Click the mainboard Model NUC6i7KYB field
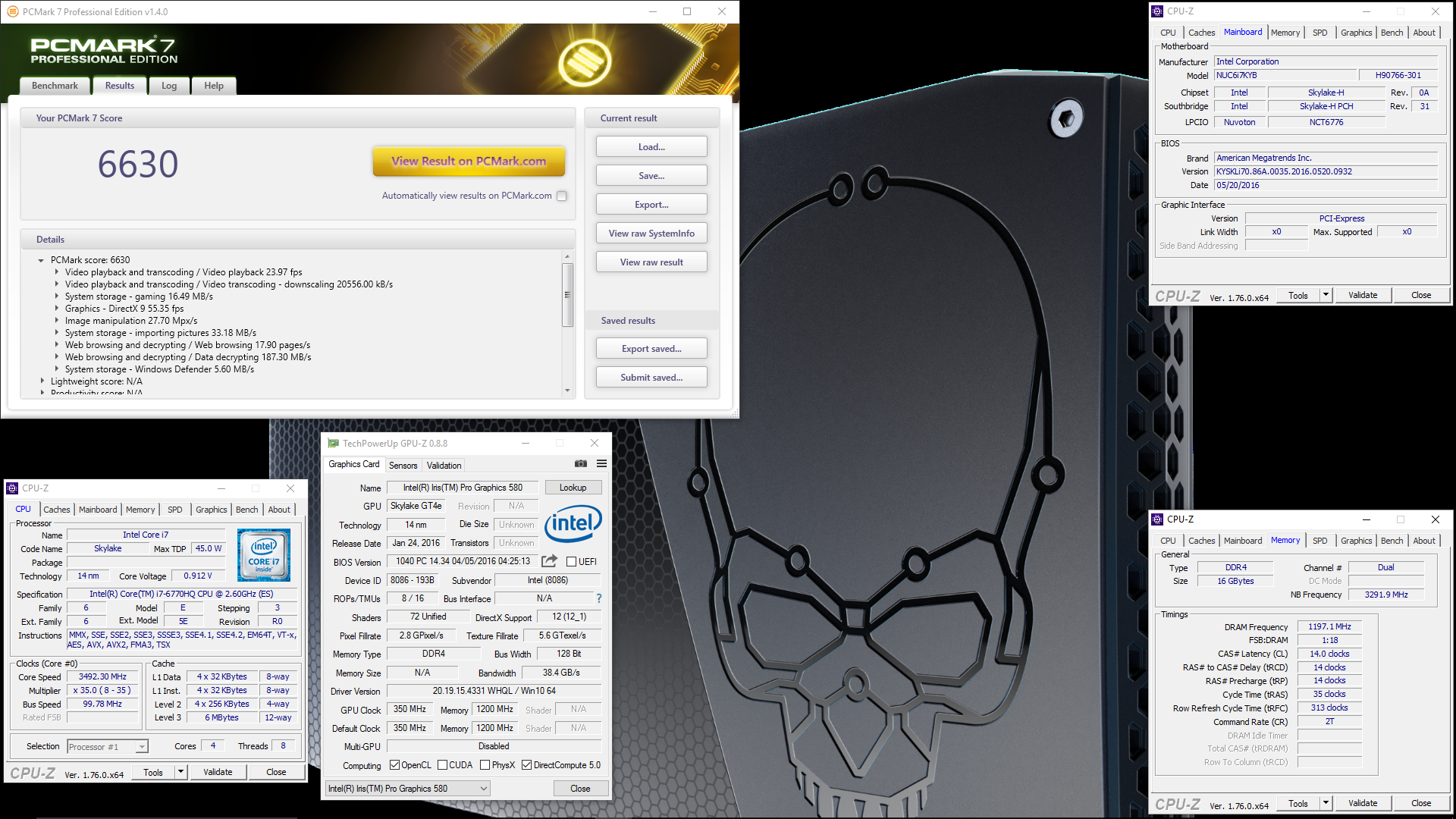1456x819 pixels. [x=1284, y=75]
